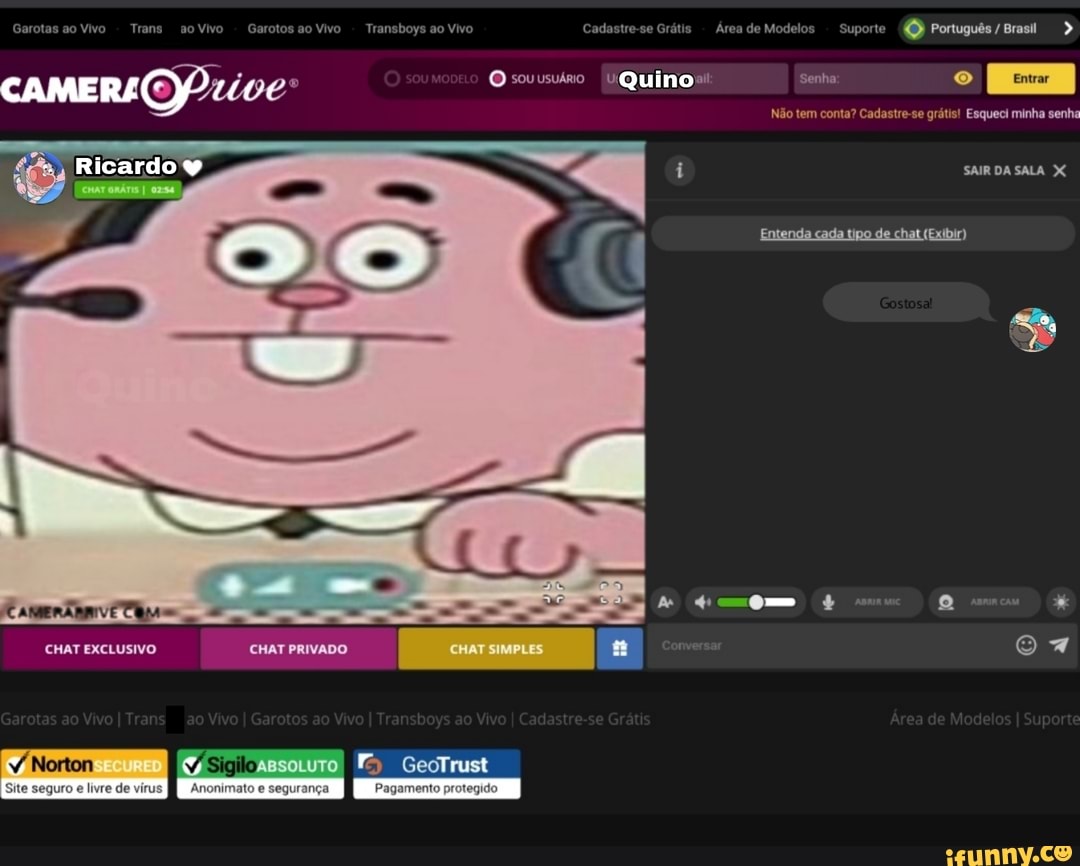Send message with paper plane icon
1080x866 pixels.
pos(1059,645)
